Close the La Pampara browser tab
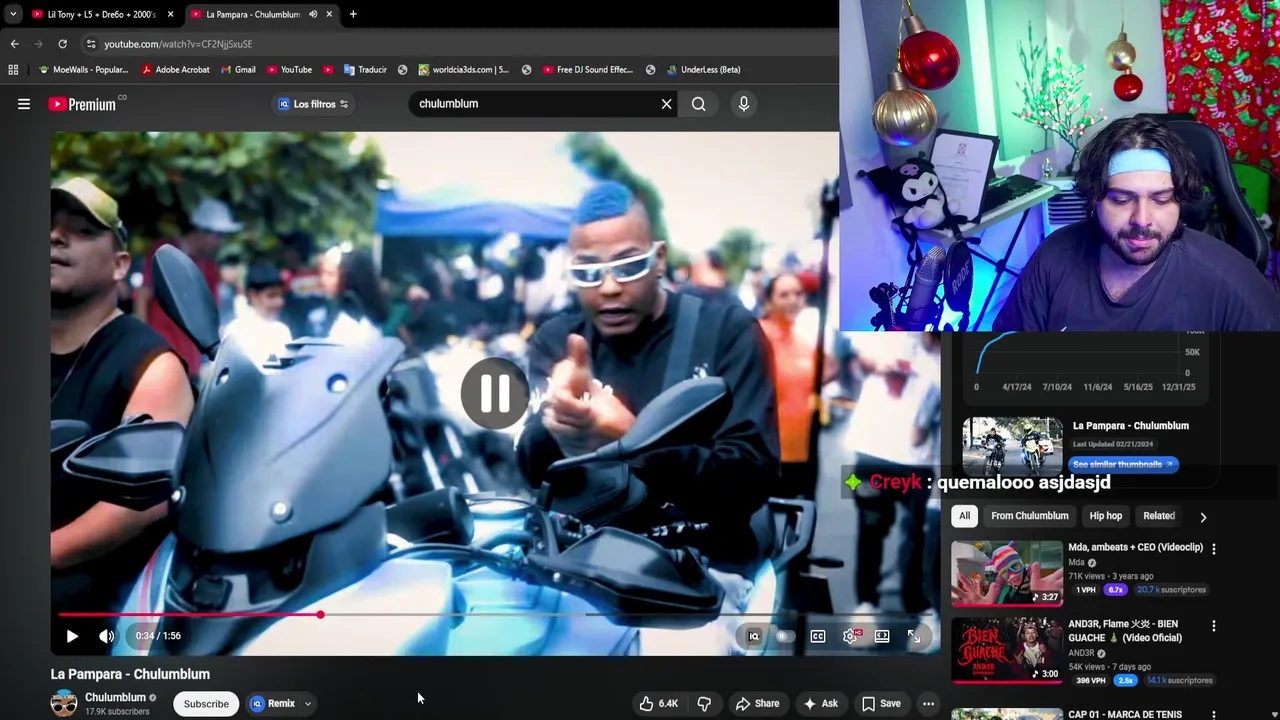Image resolution: width=1280 pixels, height=720 pixels. point(329,14)
